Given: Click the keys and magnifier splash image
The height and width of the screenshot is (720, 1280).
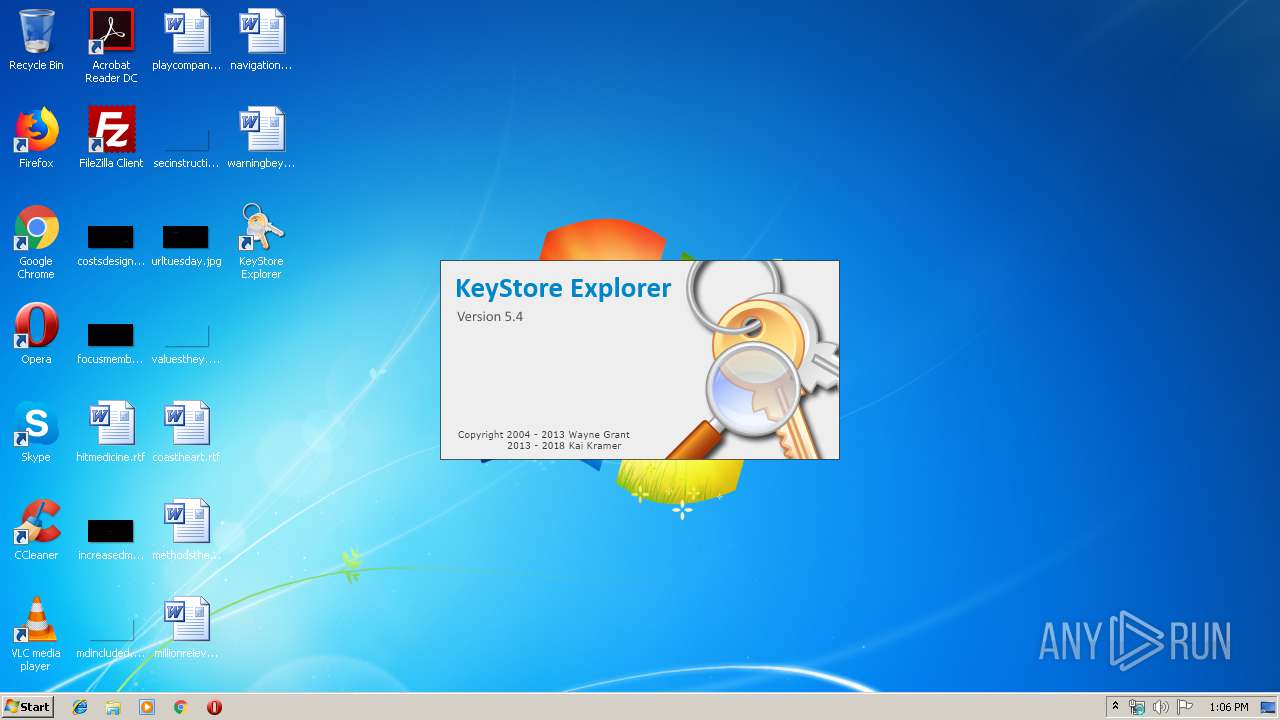Looking at the screenshot, I should tap(752, 360).
